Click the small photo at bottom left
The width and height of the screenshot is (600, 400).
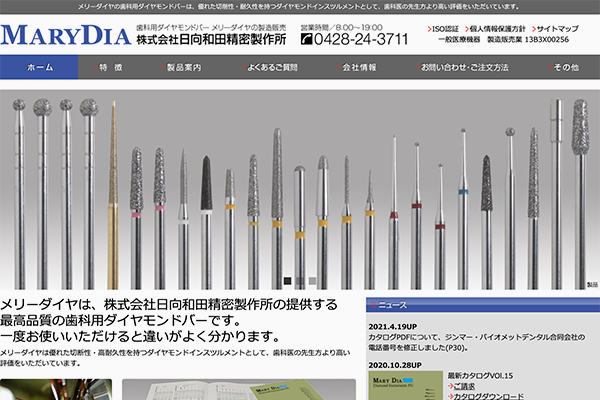(x=56, y=389)
